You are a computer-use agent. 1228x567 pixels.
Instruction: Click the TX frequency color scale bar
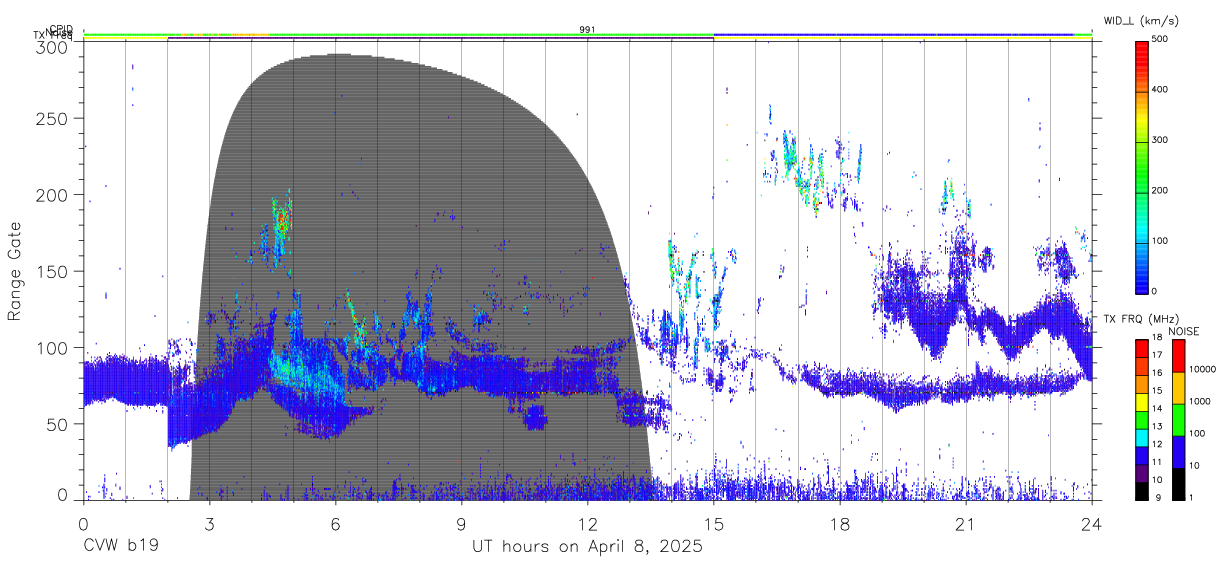(1142, 419)
